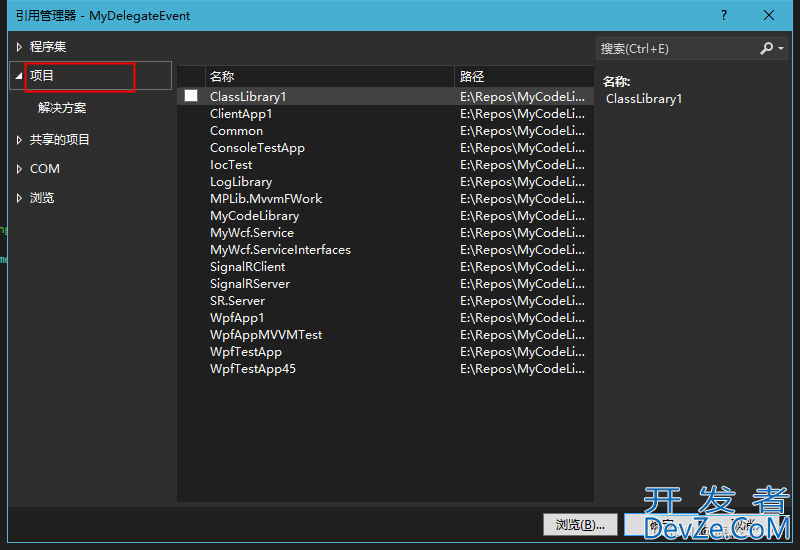Click the 浏览(B)... button
This screenshot has width=800, height=550.
click(x=580, y=524)
